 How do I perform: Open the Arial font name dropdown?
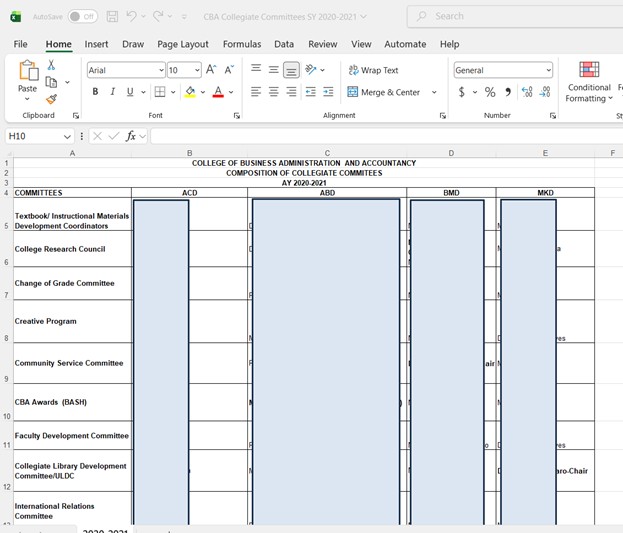point(160,70)
